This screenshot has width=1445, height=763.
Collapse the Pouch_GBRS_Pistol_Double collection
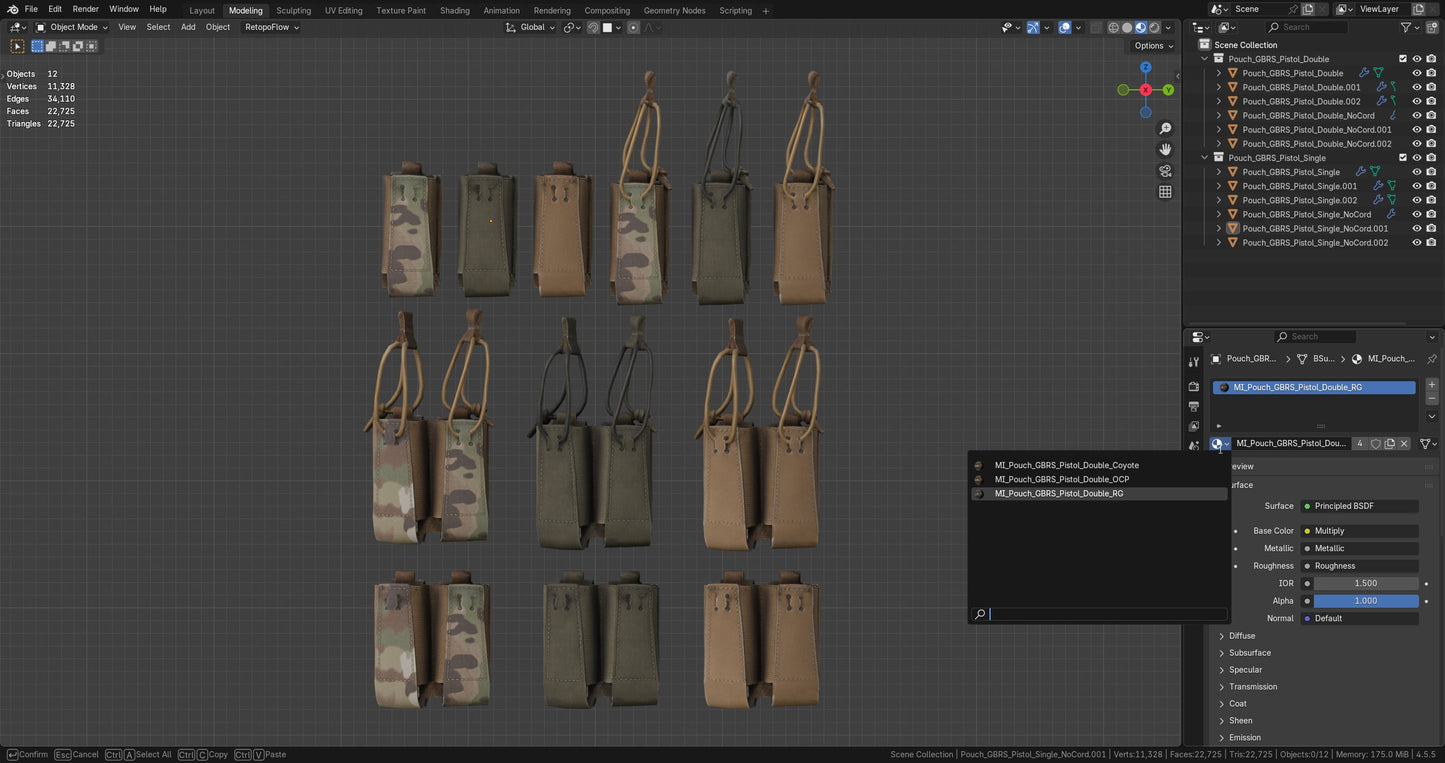click(1205, 59)
